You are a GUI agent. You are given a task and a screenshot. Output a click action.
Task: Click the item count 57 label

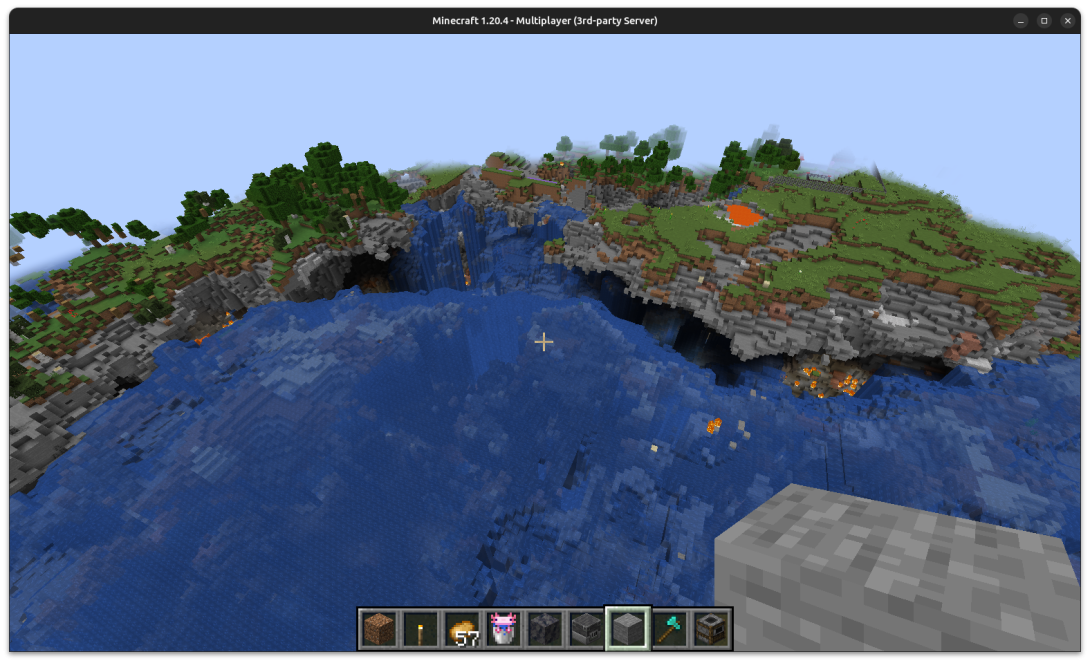click(468, 636)
